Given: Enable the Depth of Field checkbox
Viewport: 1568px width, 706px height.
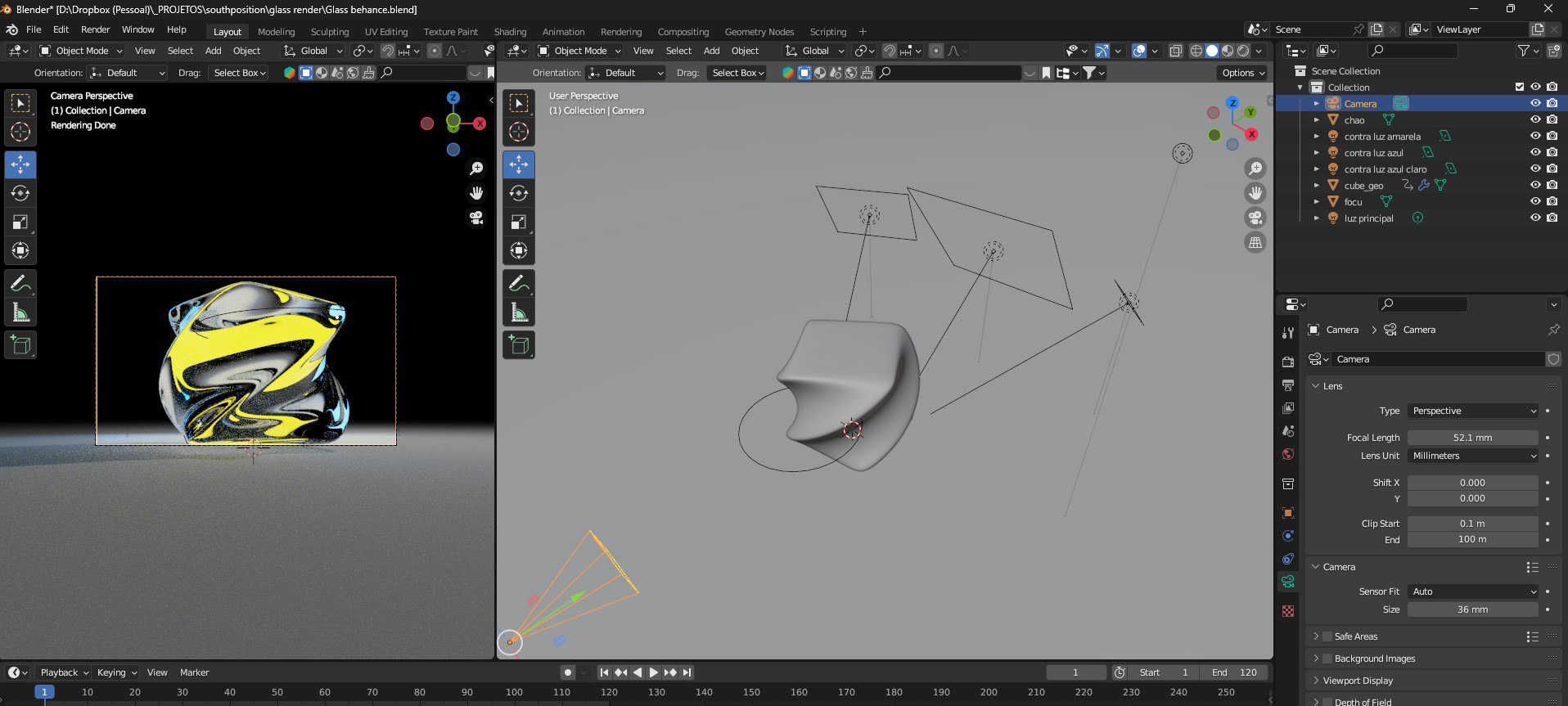Looking at the screenshot, I should 1327,702.
